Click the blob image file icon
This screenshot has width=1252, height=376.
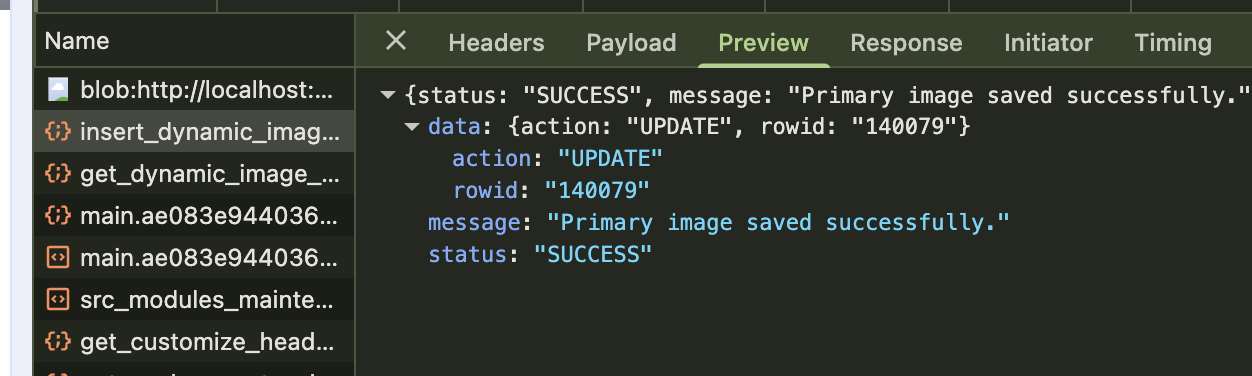pos(59,90)
